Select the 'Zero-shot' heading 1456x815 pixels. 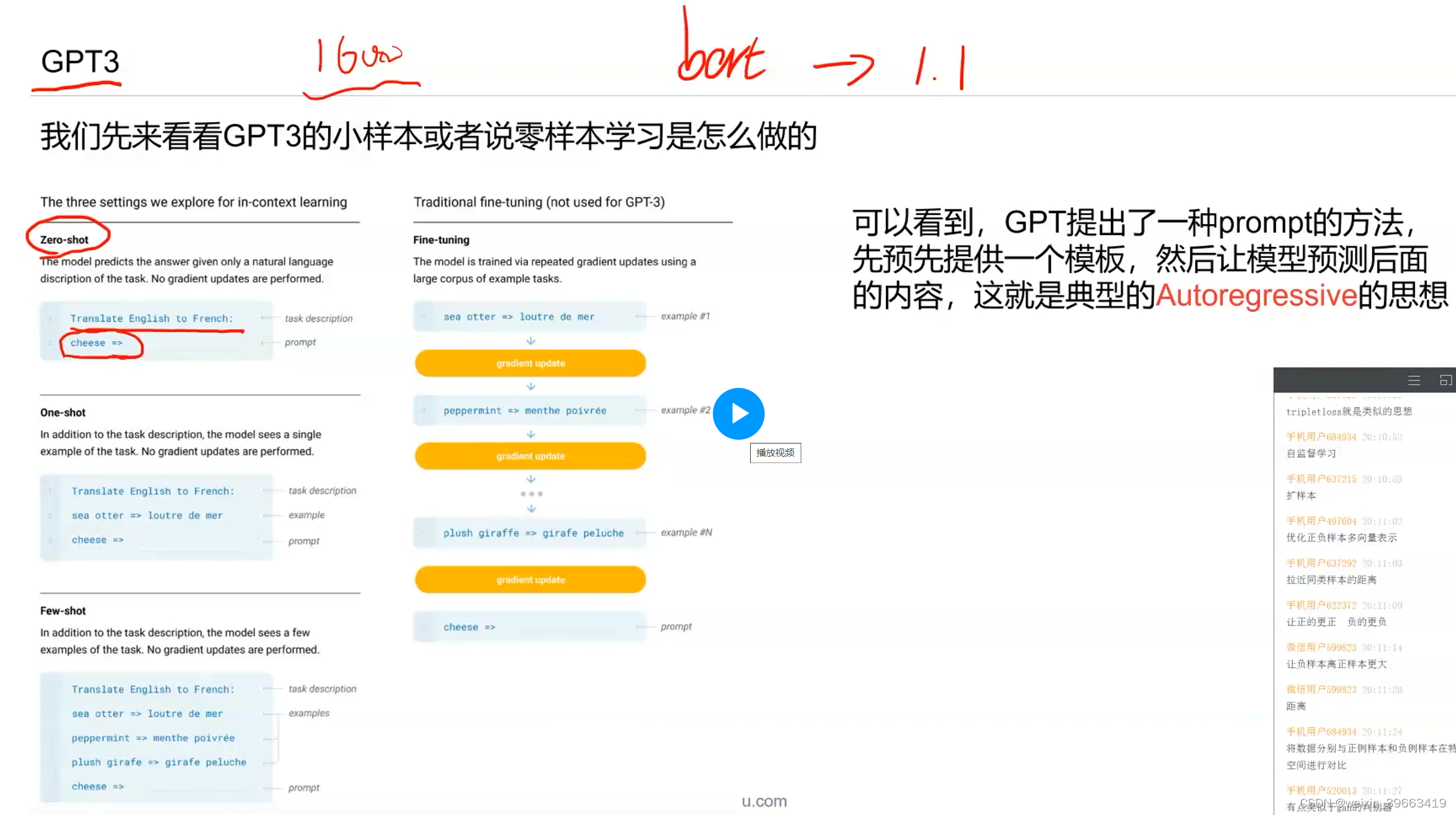[64, 240]
